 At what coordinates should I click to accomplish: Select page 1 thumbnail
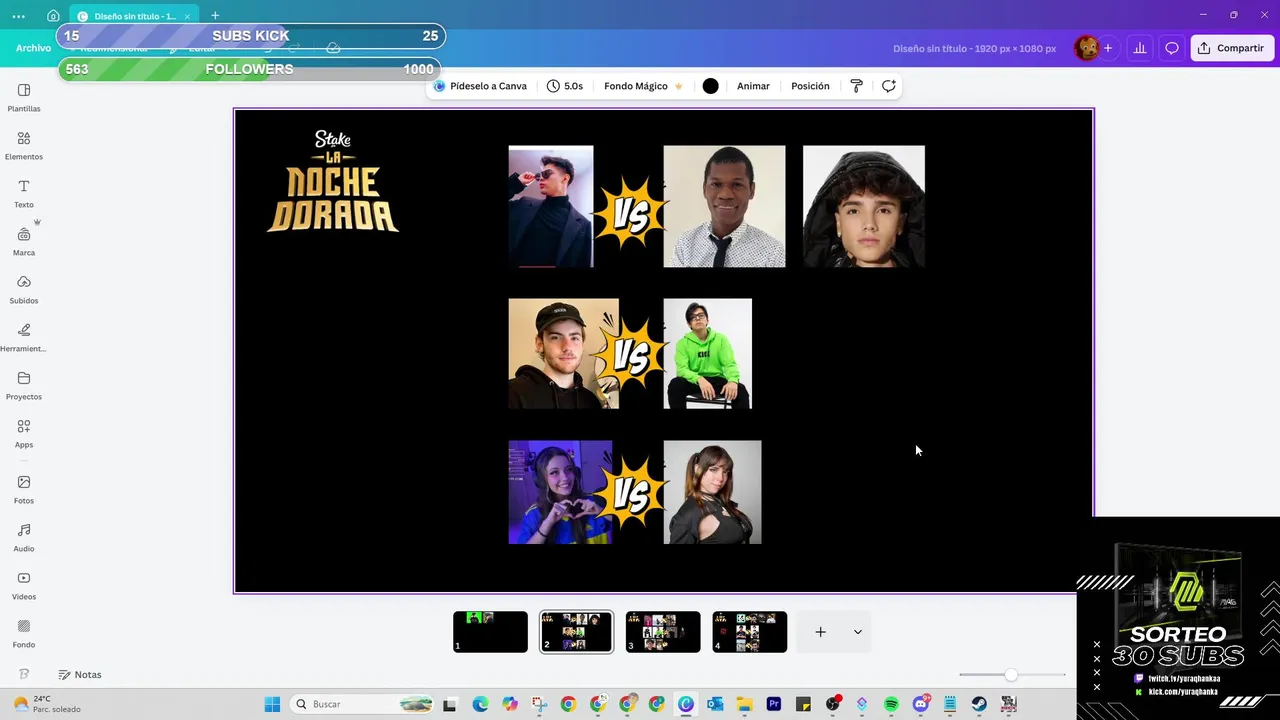point(490,632)
